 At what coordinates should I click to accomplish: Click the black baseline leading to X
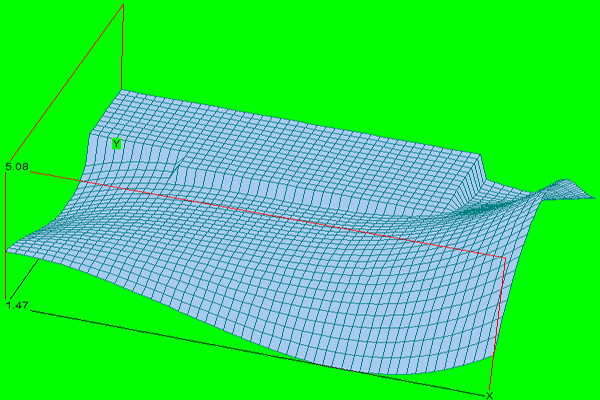click(x=256, y=353)
